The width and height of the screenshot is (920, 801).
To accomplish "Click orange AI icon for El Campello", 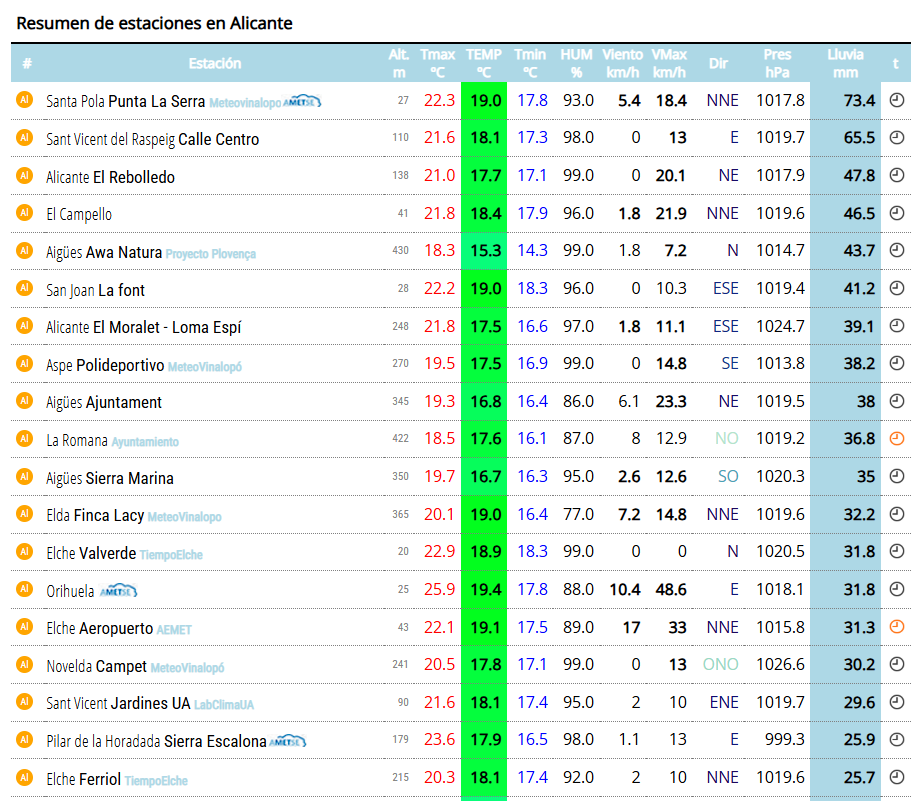I will point(25,213).
